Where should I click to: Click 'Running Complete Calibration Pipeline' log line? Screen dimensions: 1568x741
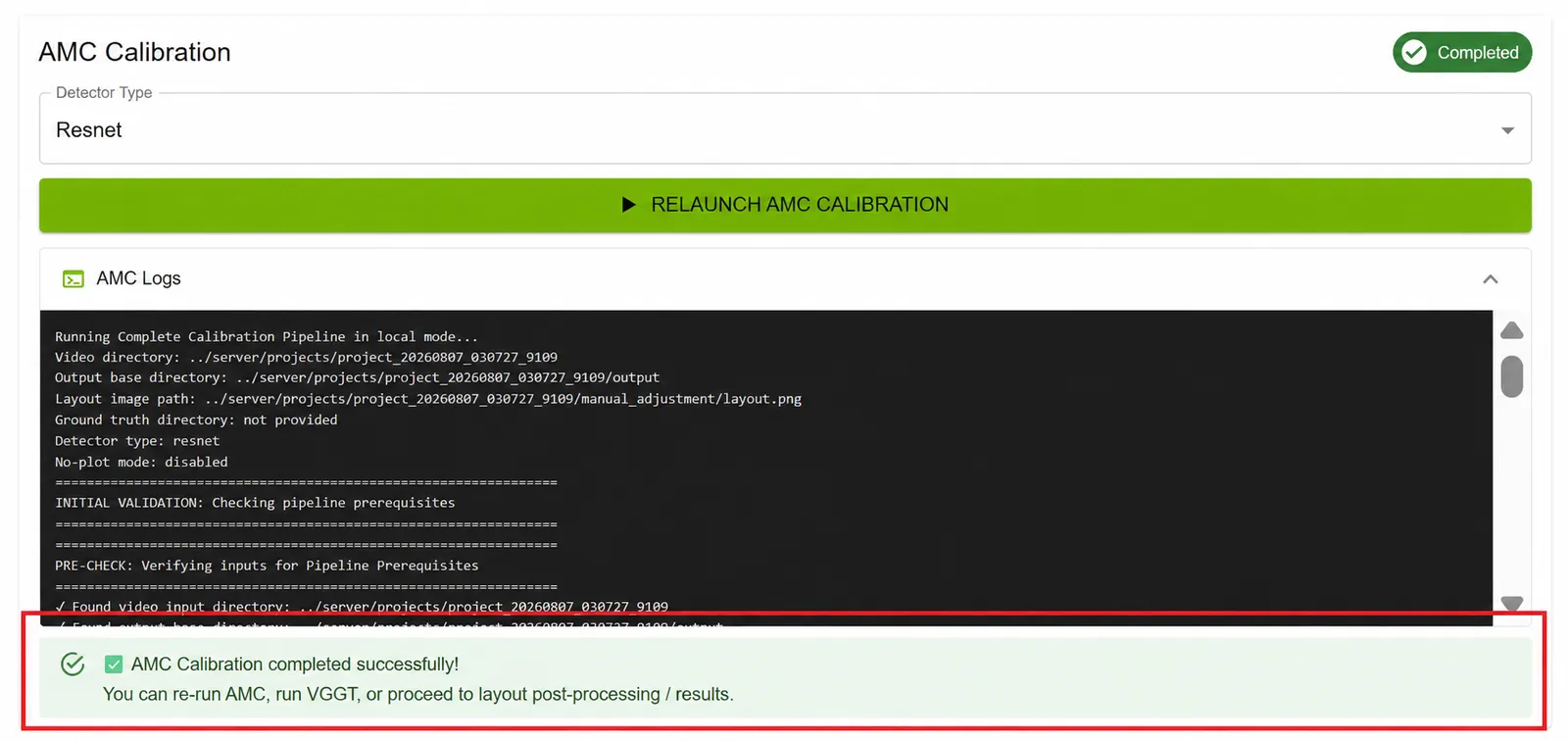point(267,336)
